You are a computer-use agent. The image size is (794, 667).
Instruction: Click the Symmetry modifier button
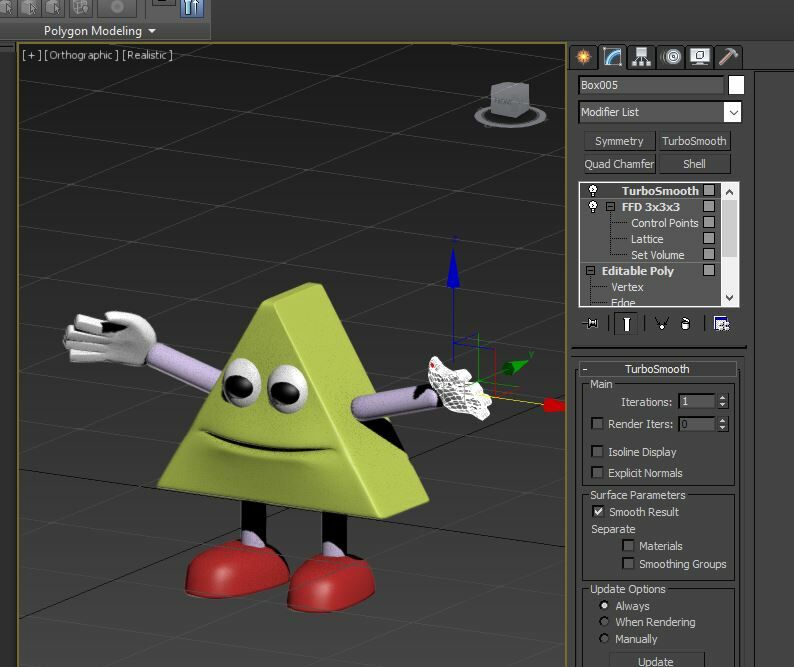(619, 141)
